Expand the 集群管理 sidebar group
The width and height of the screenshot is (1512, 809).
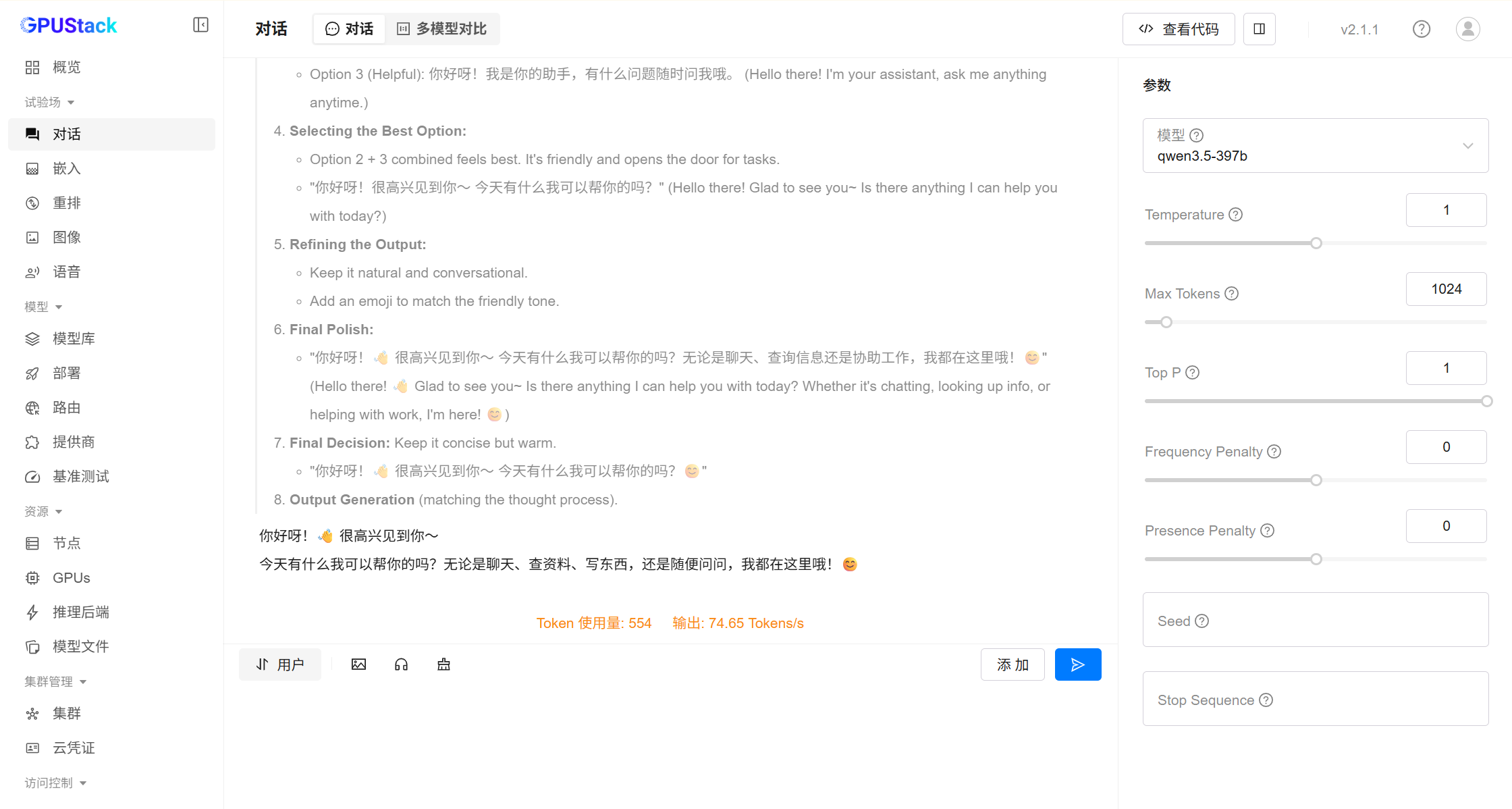pos(55,681)
